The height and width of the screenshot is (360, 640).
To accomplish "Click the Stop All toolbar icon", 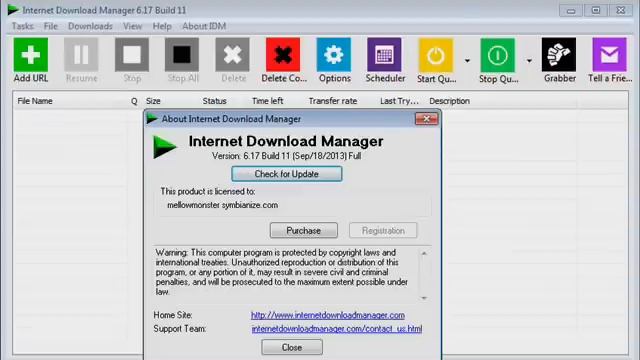I will click(182, 55).
